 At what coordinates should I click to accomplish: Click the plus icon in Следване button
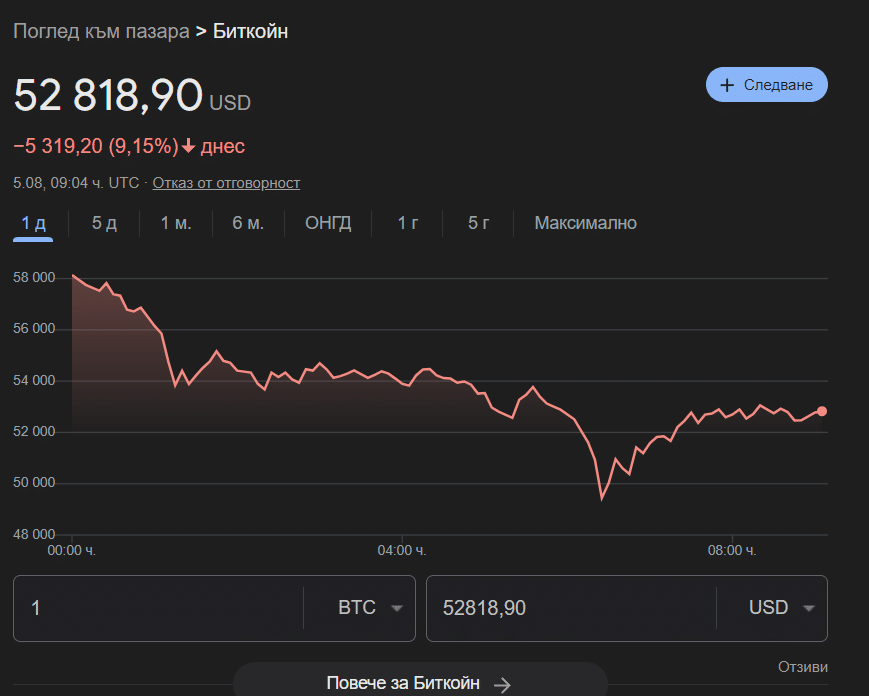[x=727, y=85]
